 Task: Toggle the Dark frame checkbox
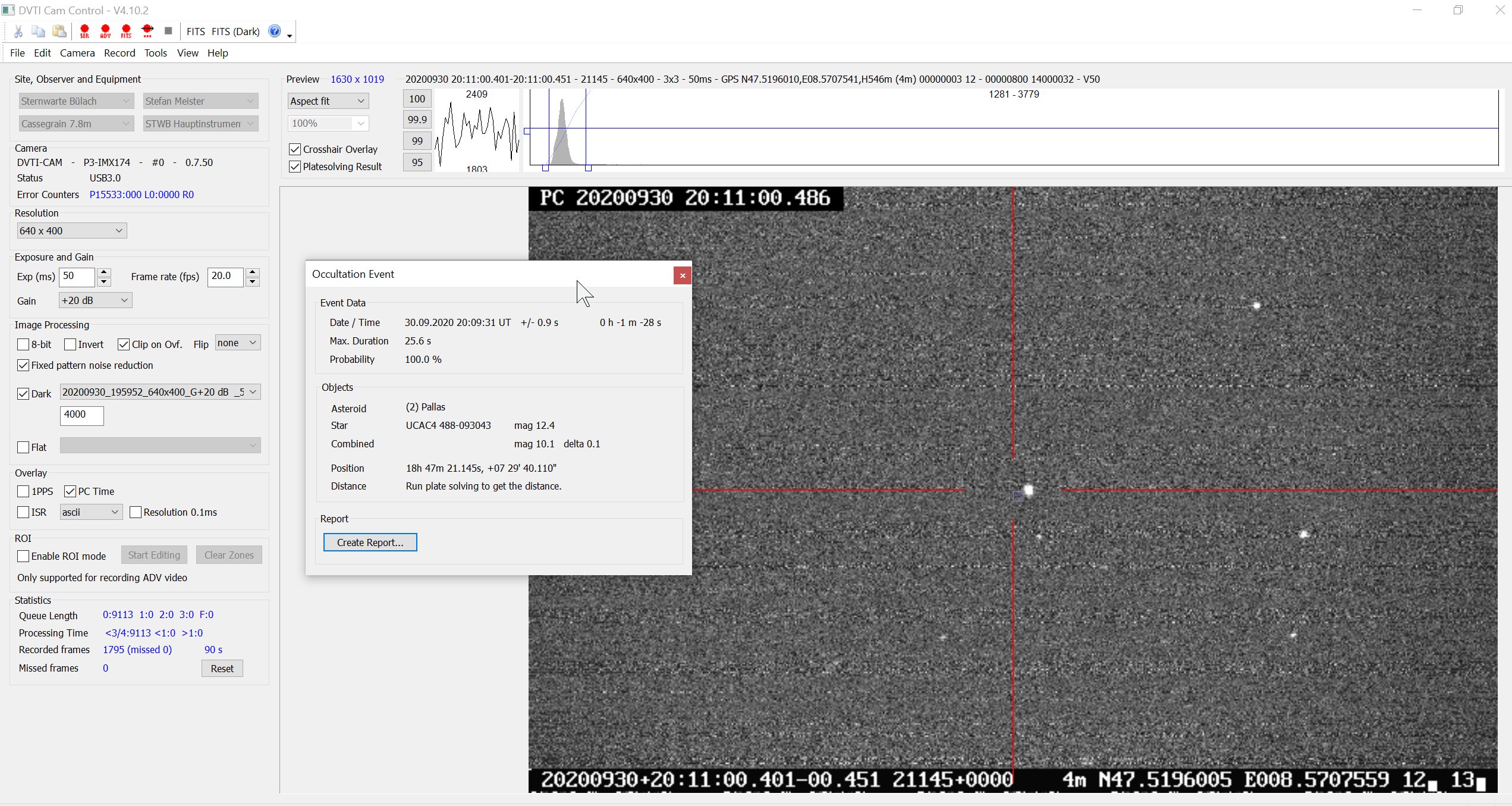pos(23,394)
